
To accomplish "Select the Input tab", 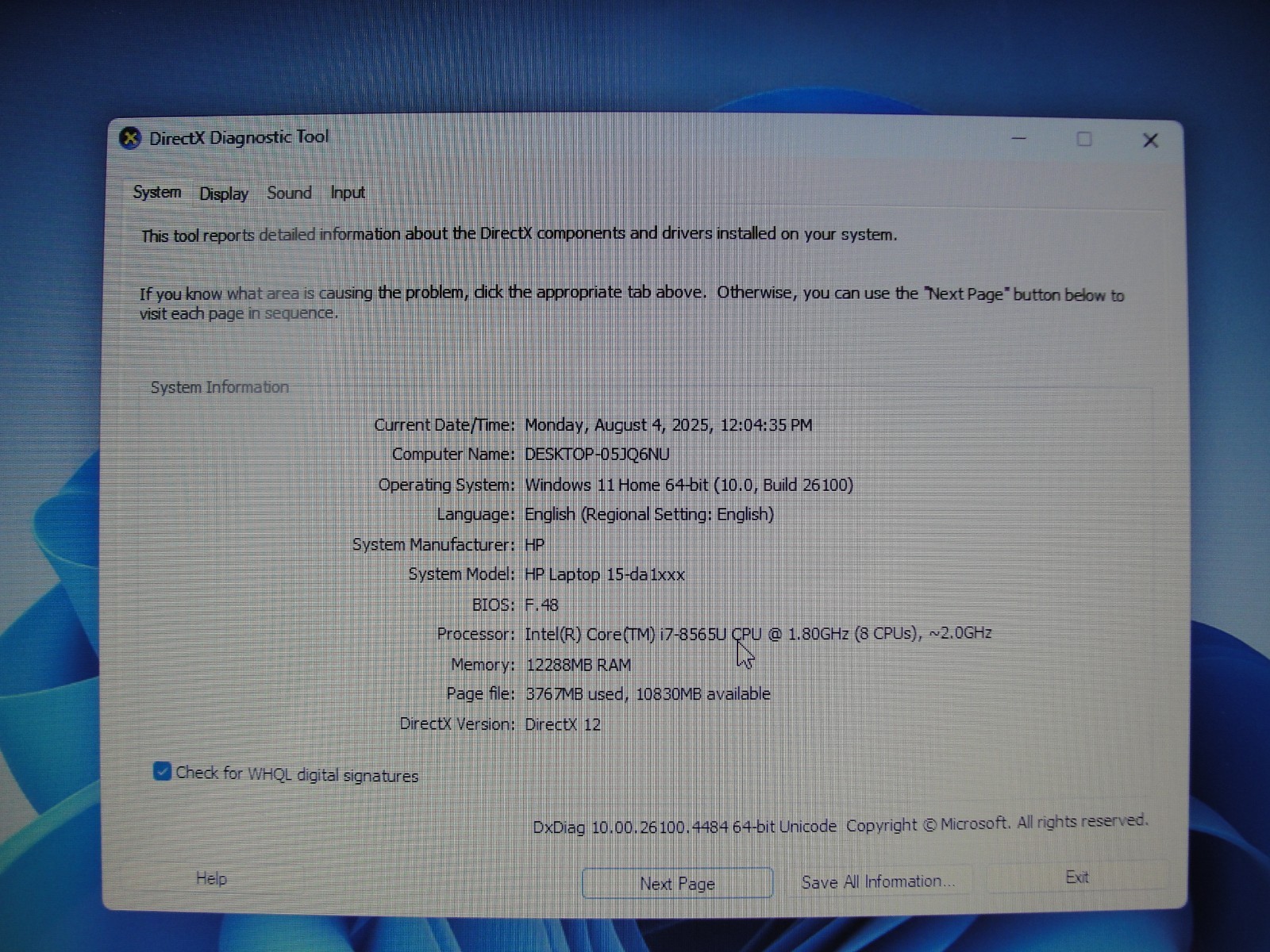I will [348, 193].
